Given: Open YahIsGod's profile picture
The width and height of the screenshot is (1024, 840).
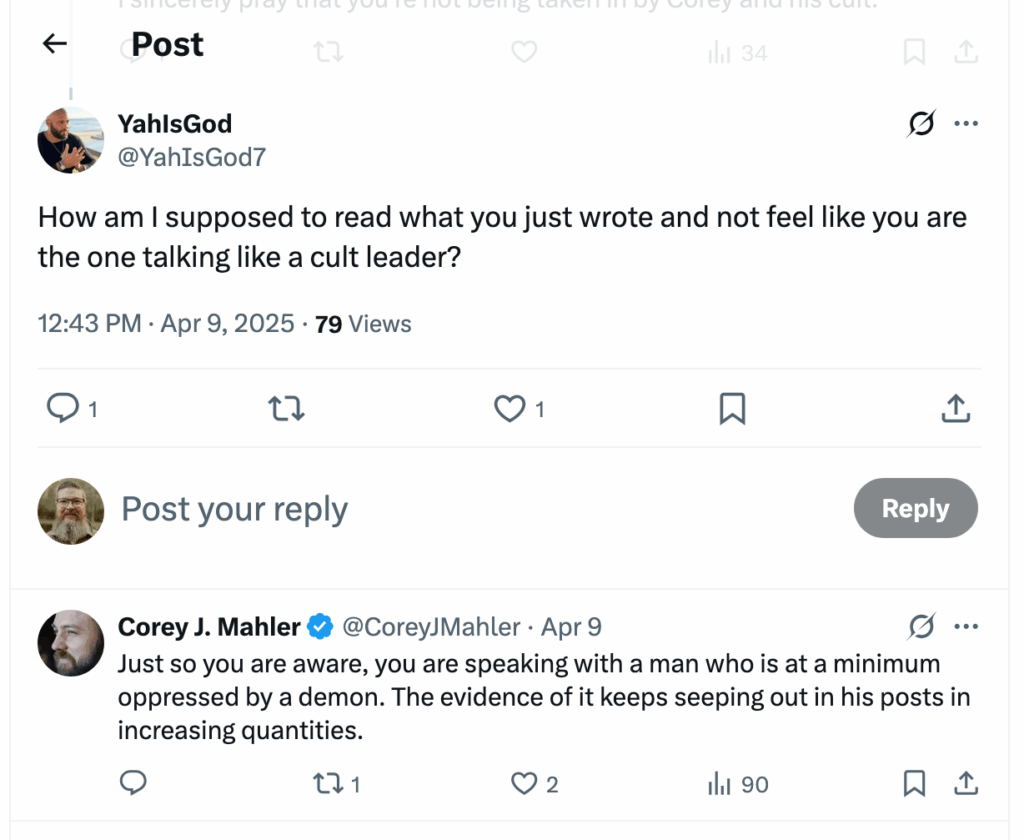Looking at the screenshot, I should 71,140.
